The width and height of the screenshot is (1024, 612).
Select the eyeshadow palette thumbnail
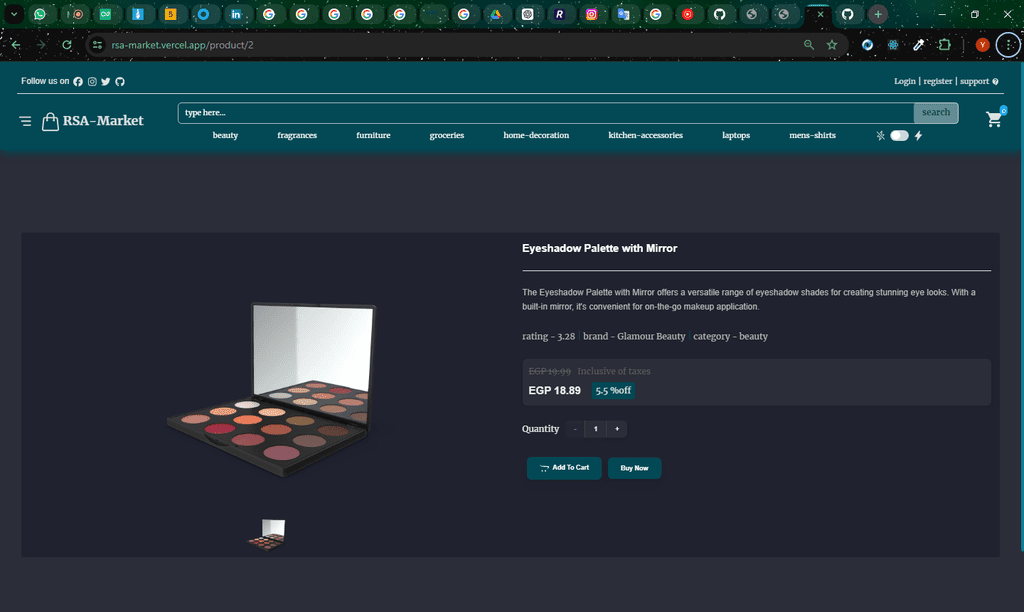(x=267, y=535)
